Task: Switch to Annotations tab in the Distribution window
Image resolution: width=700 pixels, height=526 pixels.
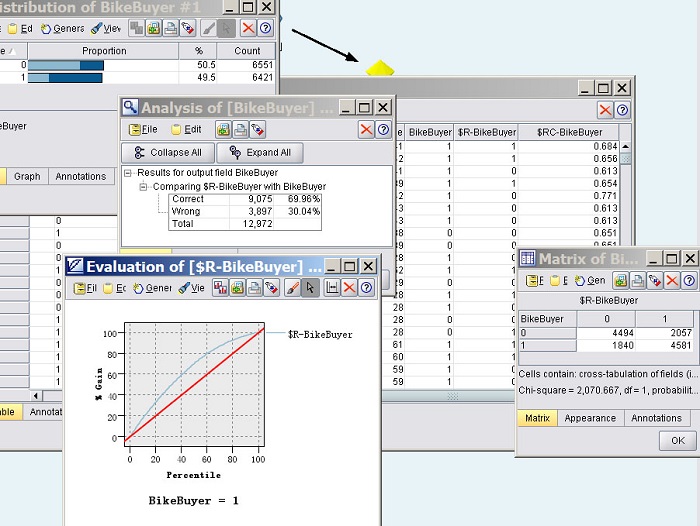Action: (x=81, y=176)
